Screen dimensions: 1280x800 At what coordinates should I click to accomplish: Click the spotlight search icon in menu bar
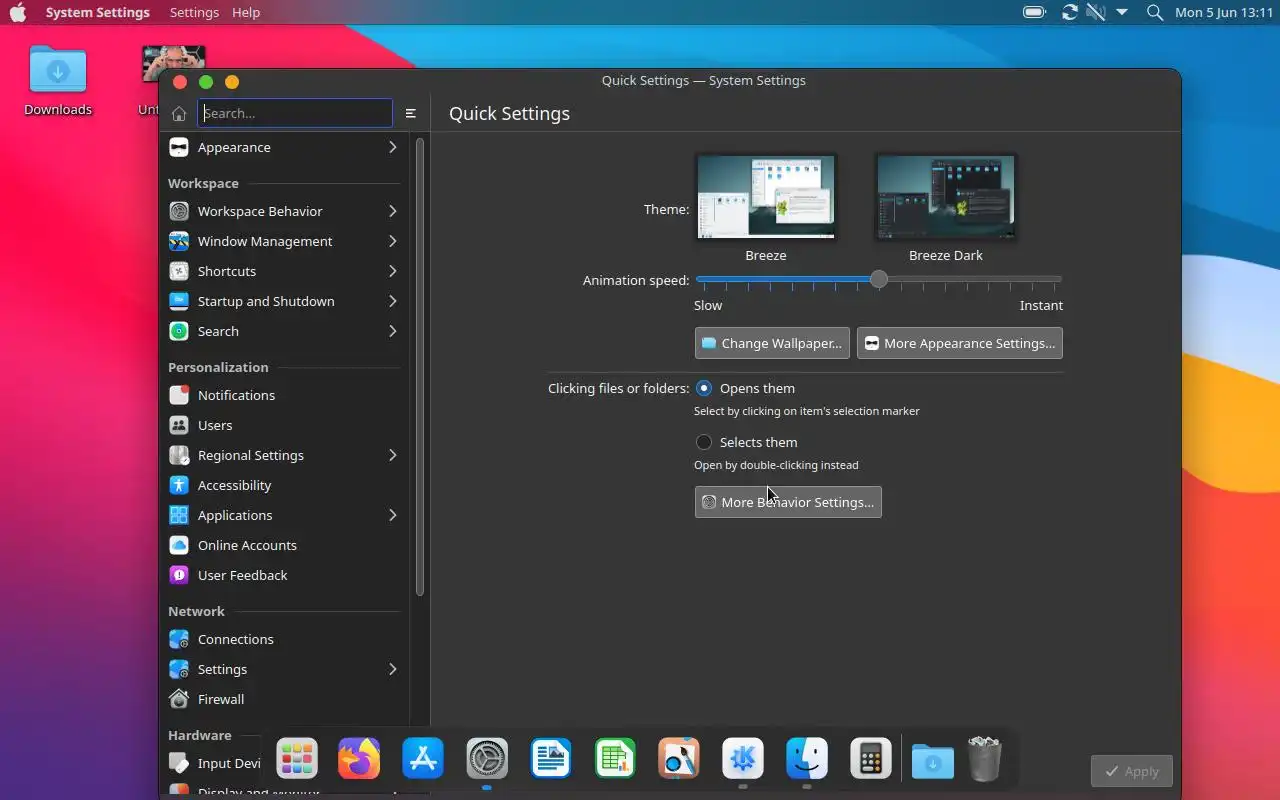click(1155, 12)
